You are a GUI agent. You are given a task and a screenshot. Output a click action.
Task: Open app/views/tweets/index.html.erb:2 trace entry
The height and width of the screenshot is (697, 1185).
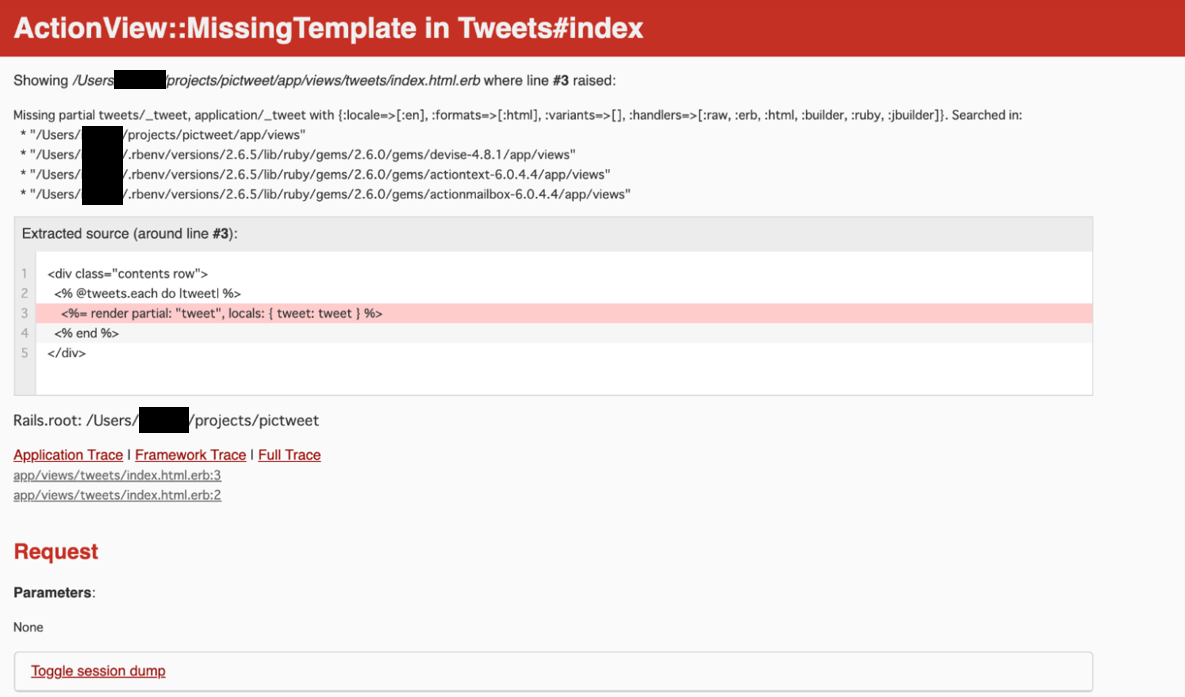(x=116, y=494)
